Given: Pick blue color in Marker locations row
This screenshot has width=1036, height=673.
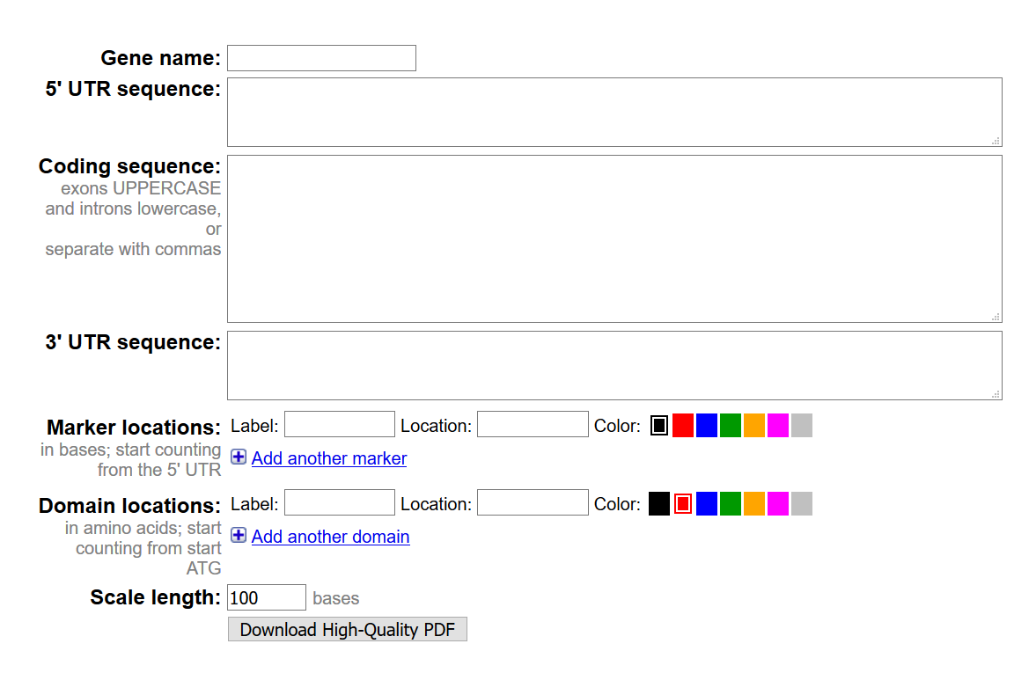Looking at the screenshot, I should (x=706, y=426).
